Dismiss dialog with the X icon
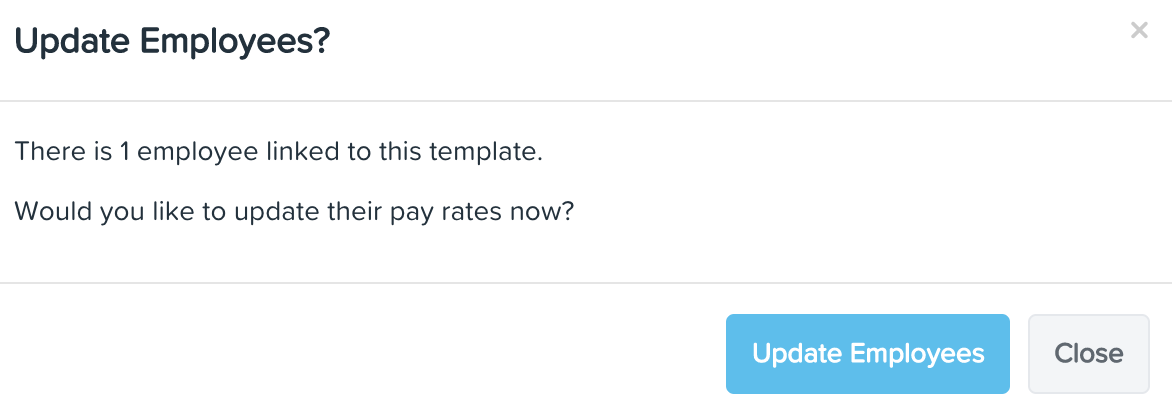 (x=1139, y=31)
